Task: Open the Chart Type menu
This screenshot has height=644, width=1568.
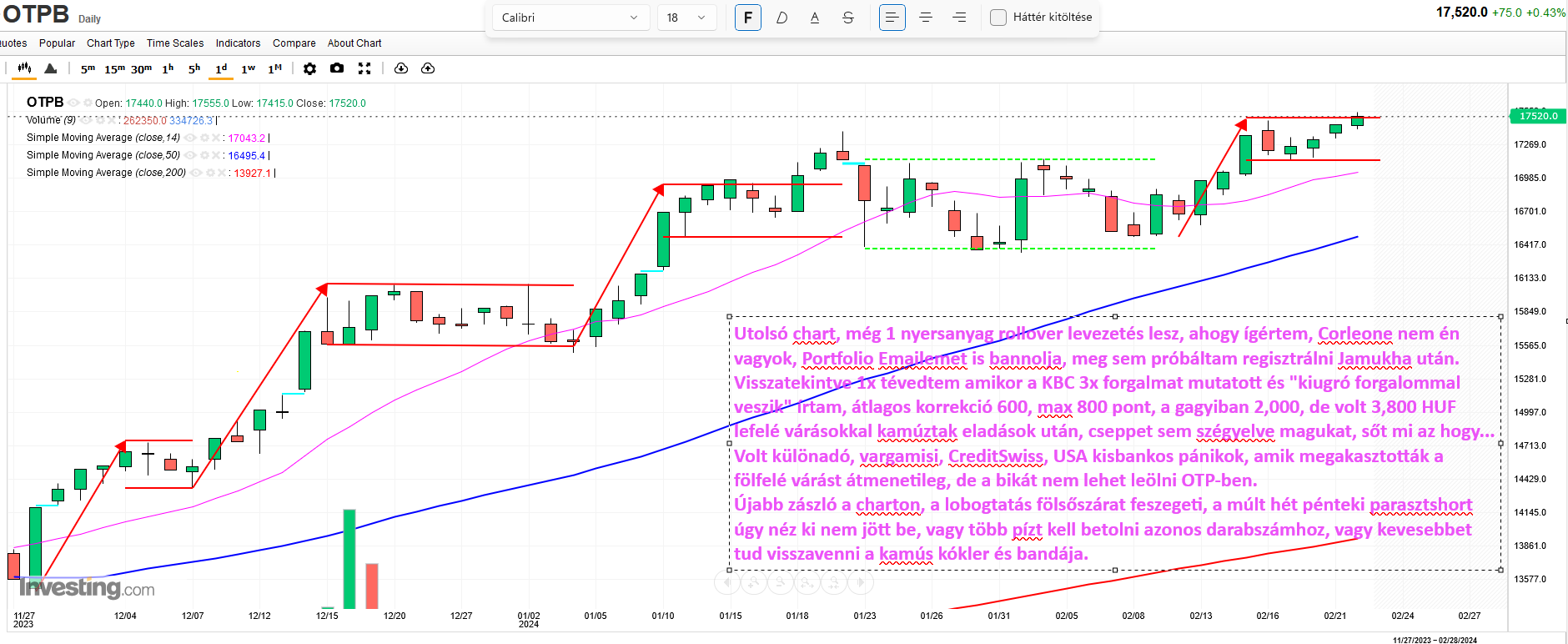Action: pyautogui.click(x=111, y=43)
